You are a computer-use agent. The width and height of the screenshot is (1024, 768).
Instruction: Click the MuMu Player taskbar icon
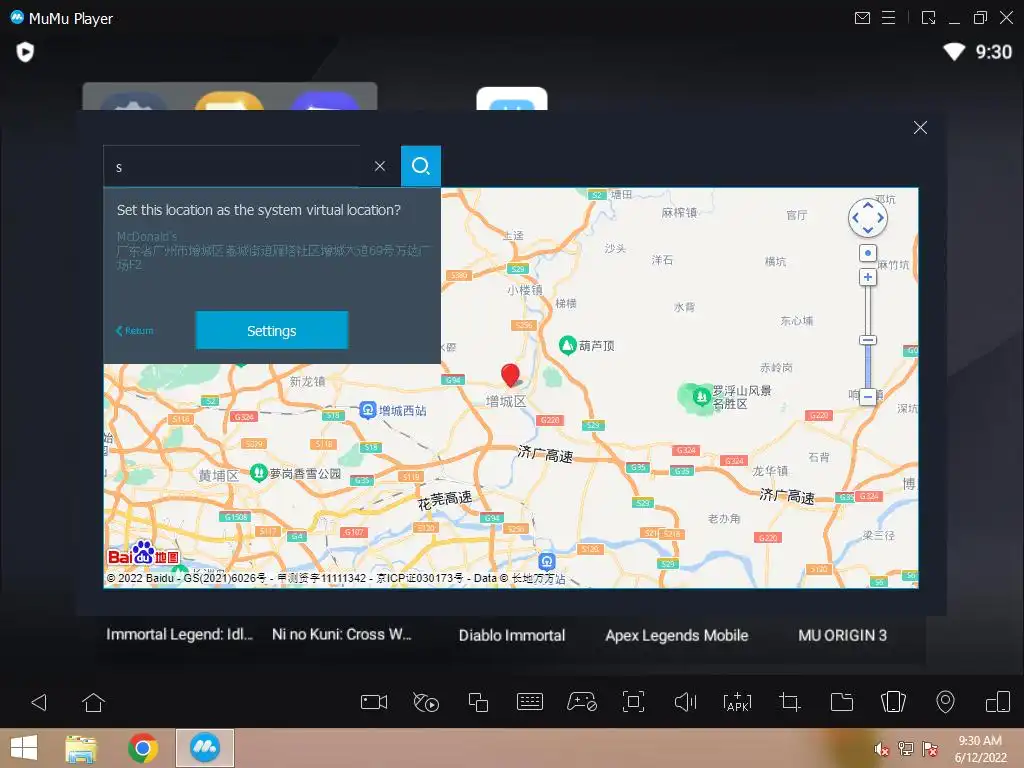(x=205, y=748)
